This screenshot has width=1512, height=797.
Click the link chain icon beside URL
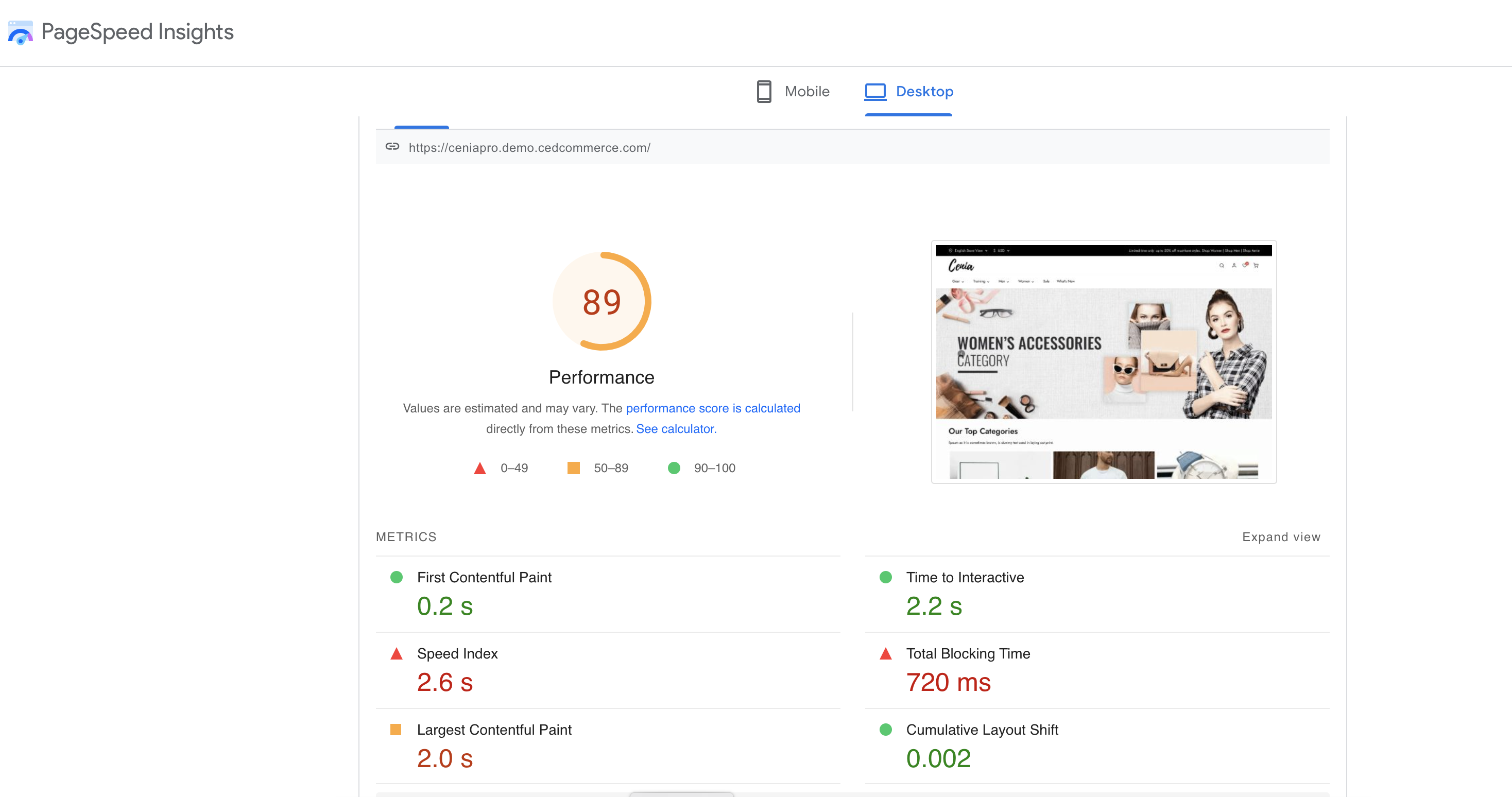coord(392,147)
